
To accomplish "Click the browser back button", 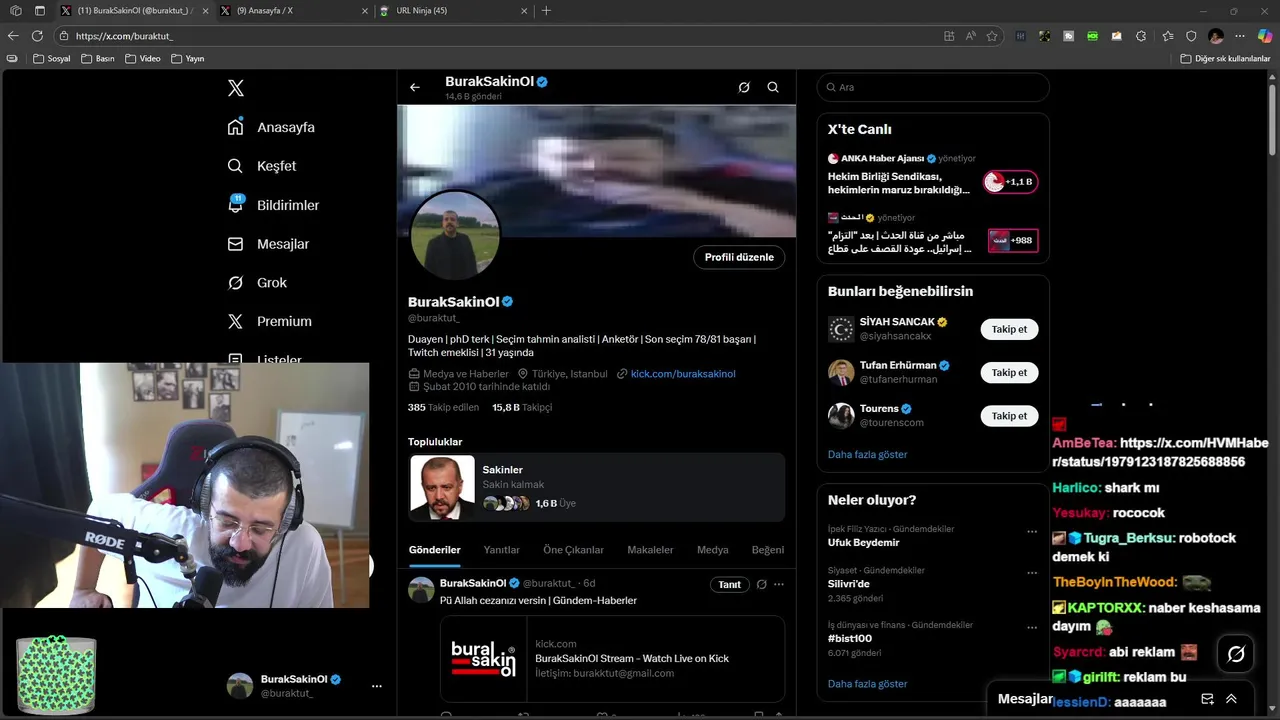I will 13,36.
